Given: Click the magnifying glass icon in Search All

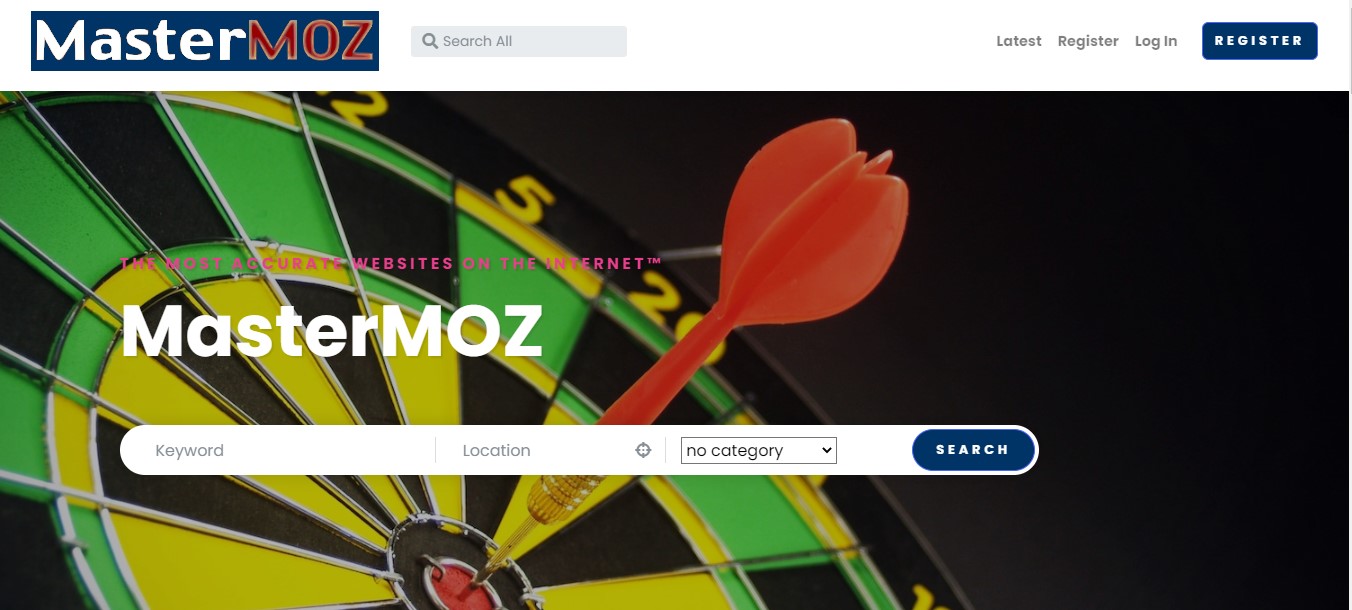Looking at the screenshot, I should pyautogui.click(x=430, y=41).
